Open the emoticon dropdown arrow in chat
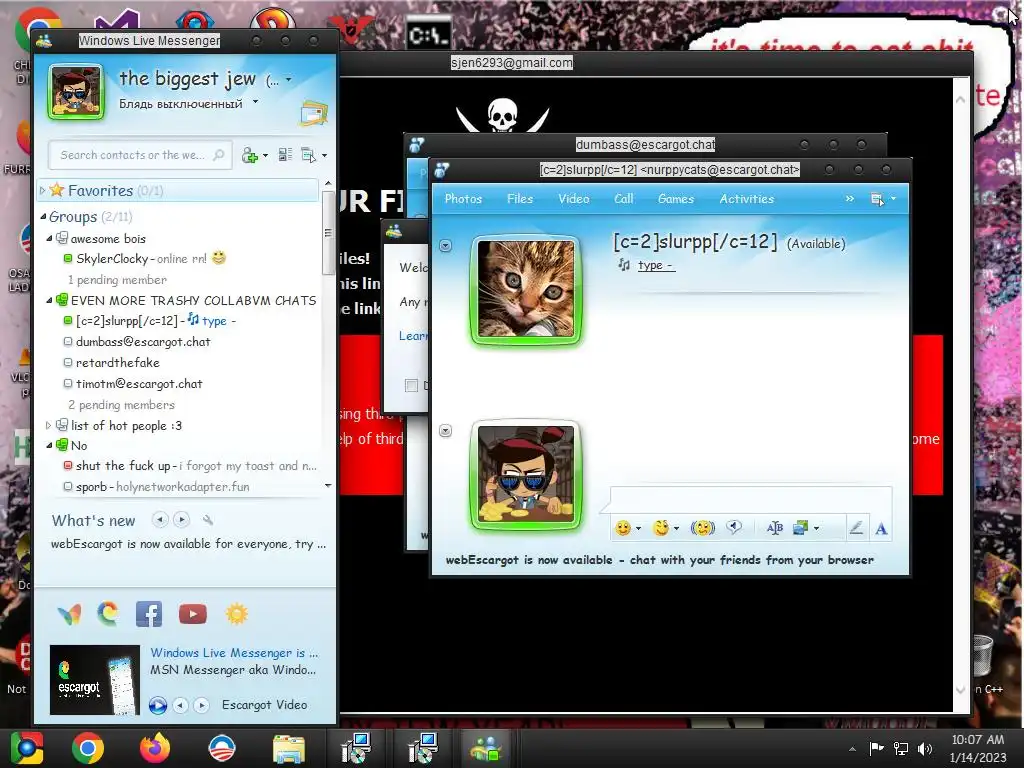This screenshot has width=1024, height=768. [638, 528]
